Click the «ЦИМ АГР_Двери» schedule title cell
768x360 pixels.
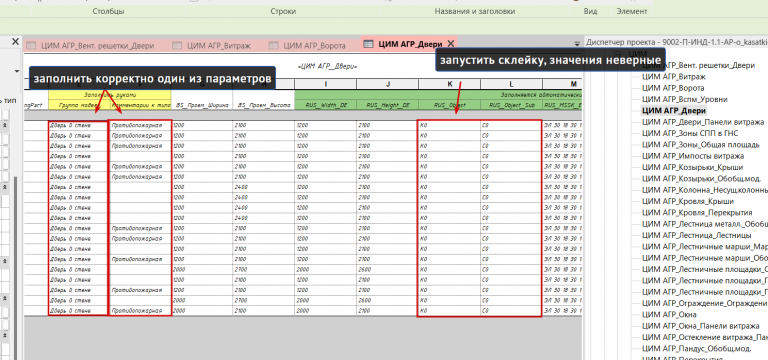(328, 66)
